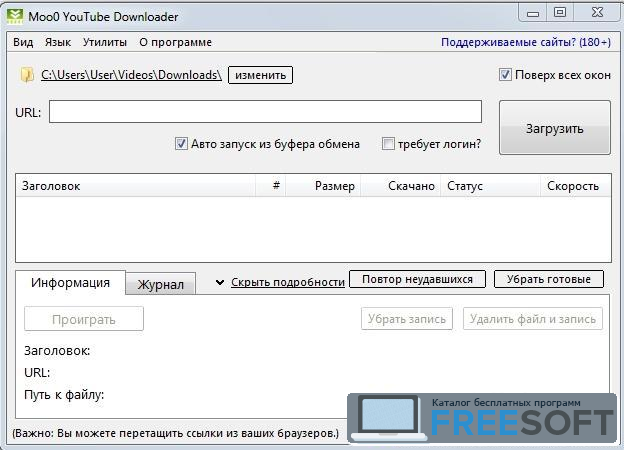Click the Moo0 app icon in title bar
624x450 pixels.
coord(15,16)
